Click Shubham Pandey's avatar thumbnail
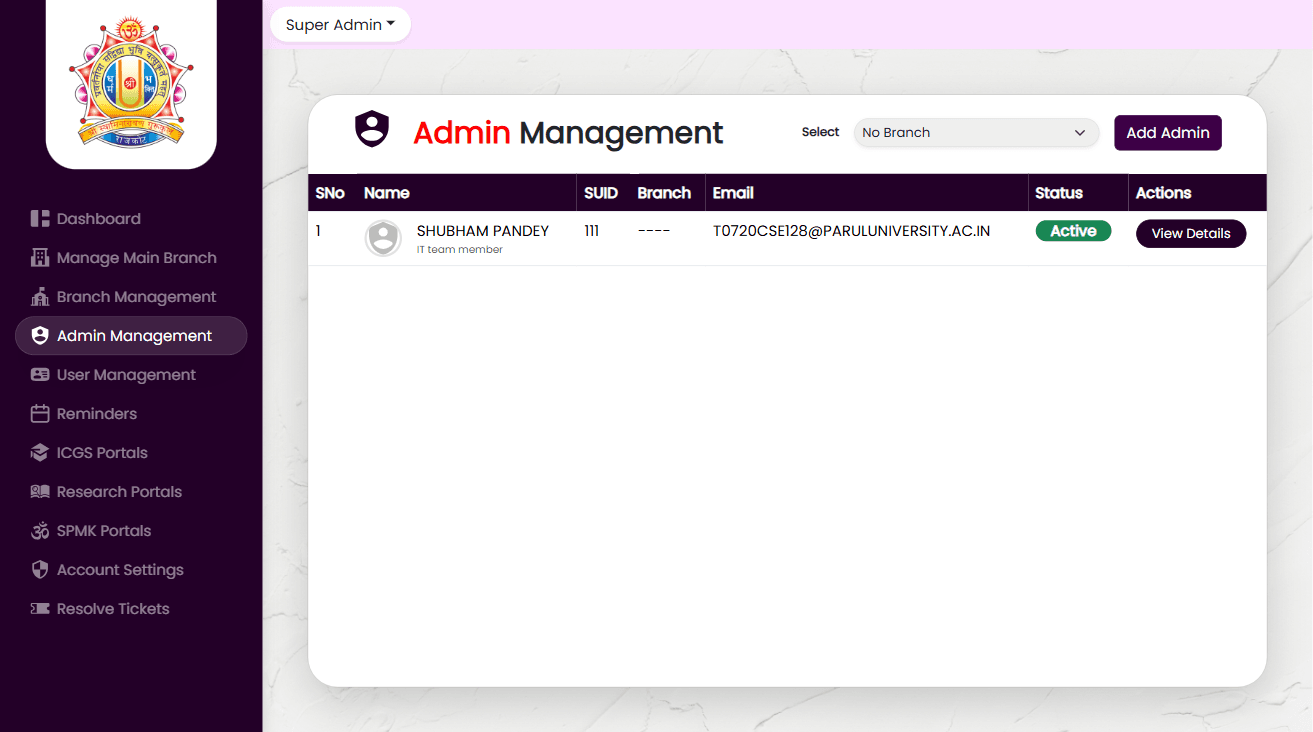1313x732 pixels. (383, 238)
